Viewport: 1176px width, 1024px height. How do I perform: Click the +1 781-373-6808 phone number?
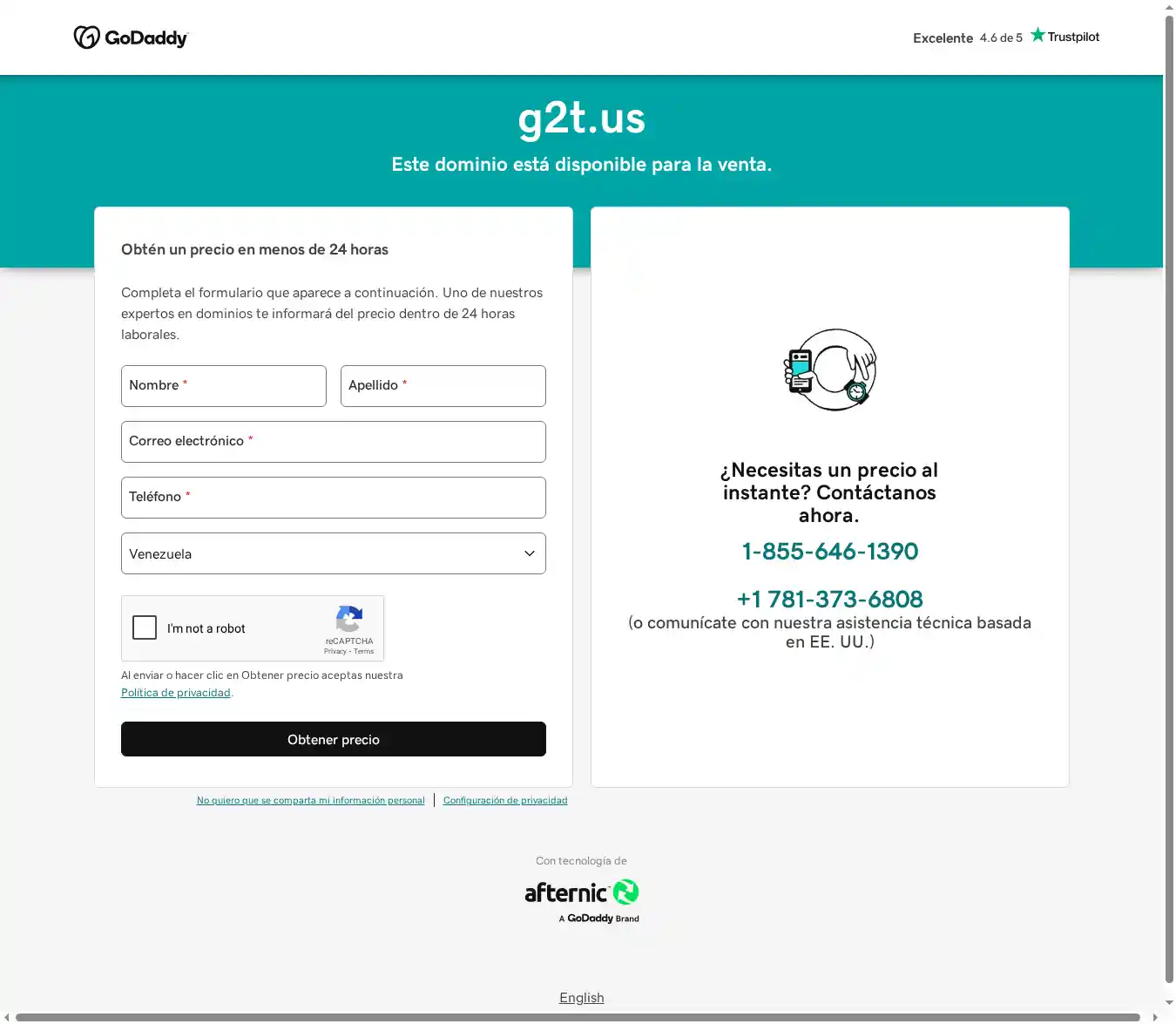pyautogui.click(x=830, y=600)
